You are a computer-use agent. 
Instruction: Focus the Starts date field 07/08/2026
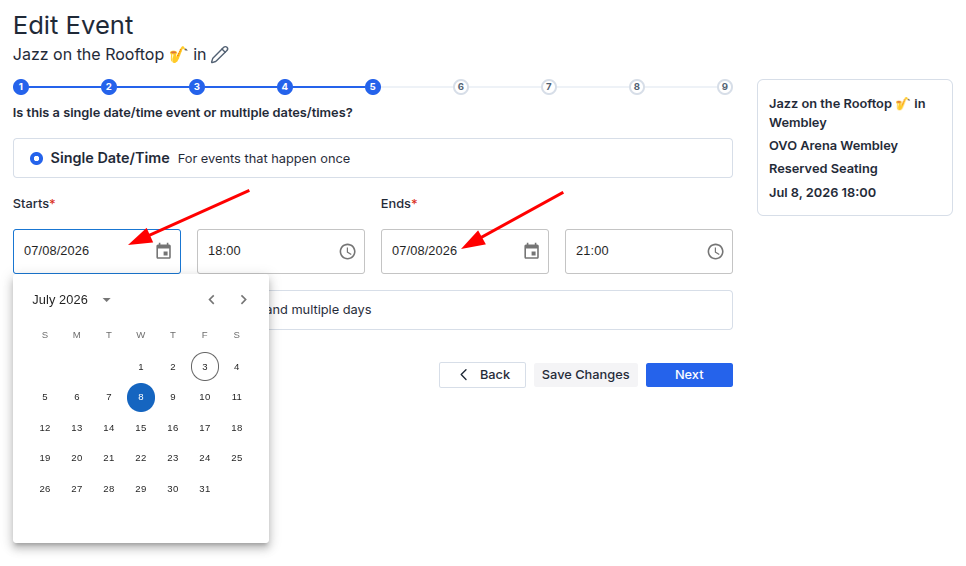(97, 251)
